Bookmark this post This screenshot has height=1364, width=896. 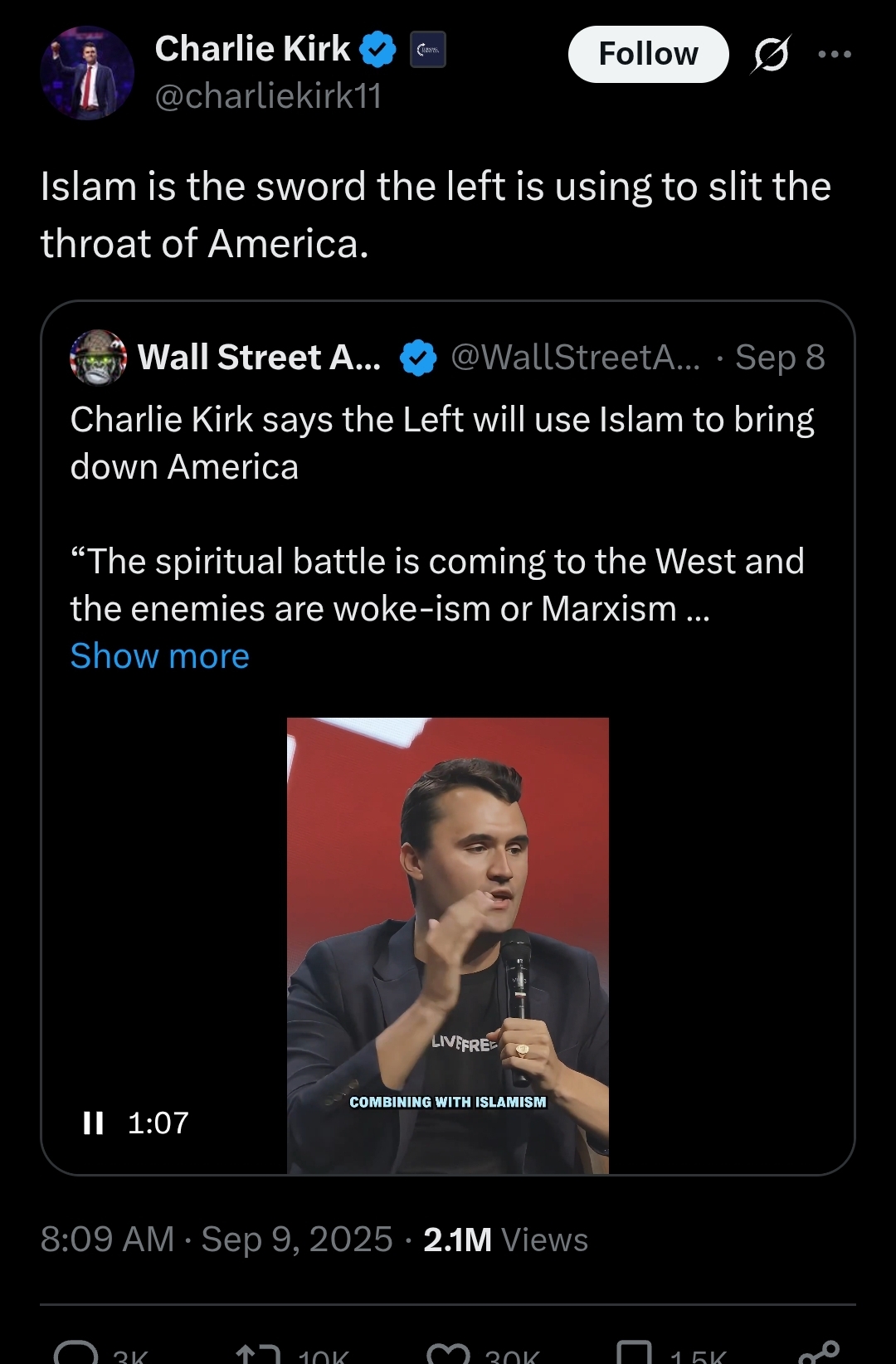[x=635, y=1352]
